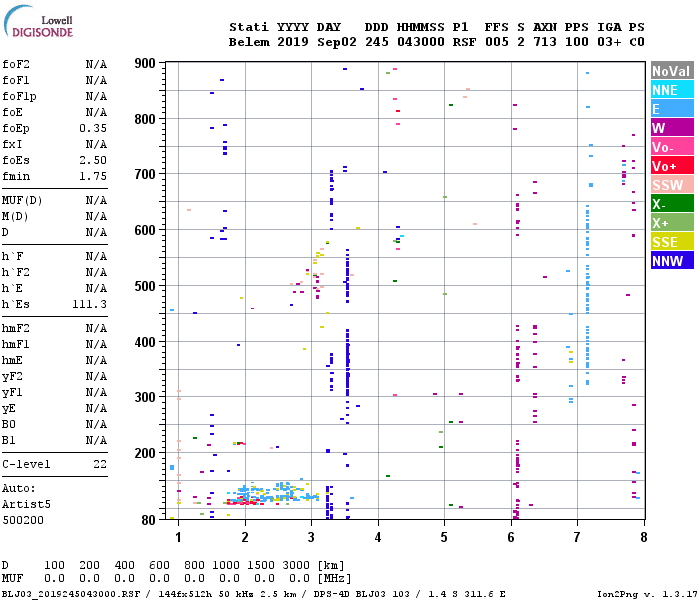
Task: Click the SSW legend swatch
Action: point(672,185)
